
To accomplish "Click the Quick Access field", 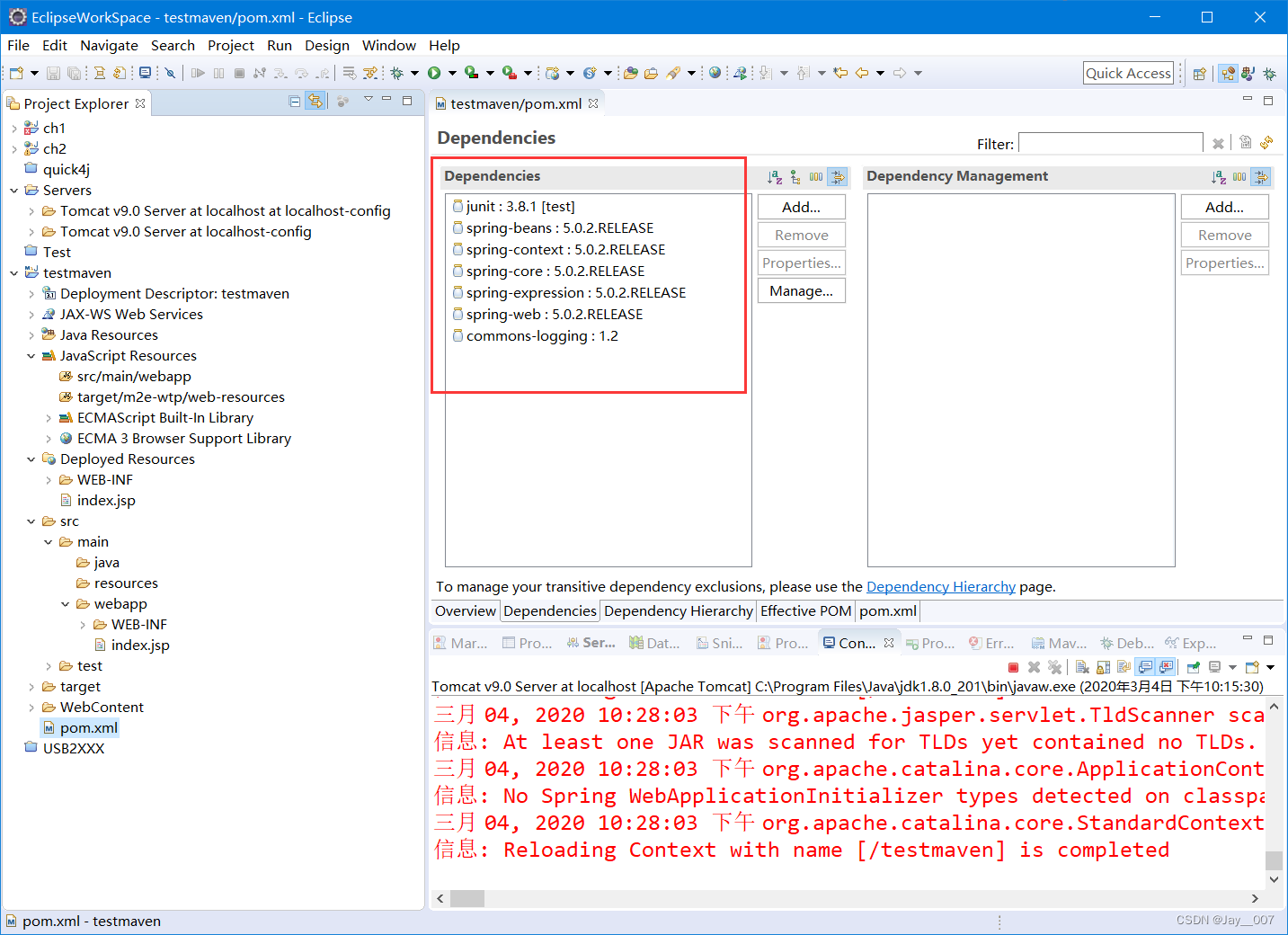I will coord(1129,74).
